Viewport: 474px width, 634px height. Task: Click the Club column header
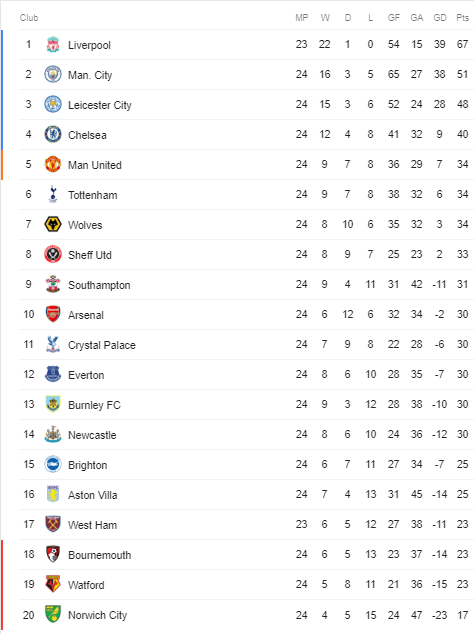(x=29, y=18)
